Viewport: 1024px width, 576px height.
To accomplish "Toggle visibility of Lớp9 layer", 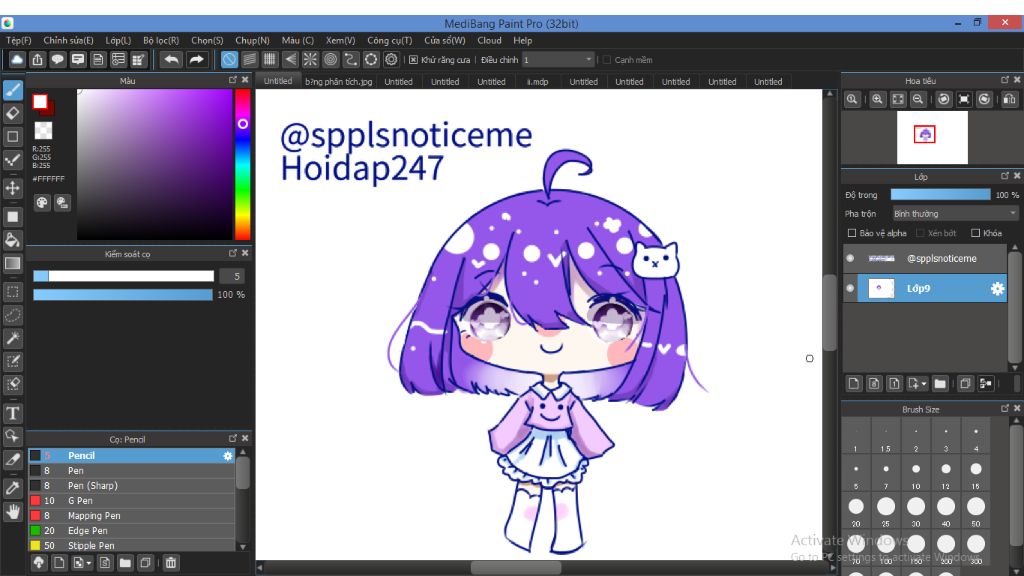I will 850,289.
